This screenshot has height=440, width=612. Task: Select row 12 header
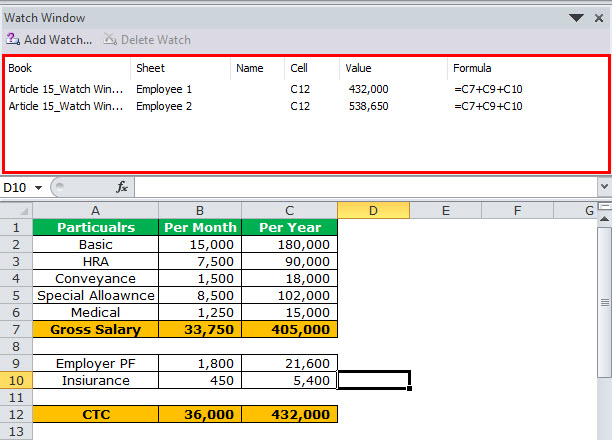[16, 414]
